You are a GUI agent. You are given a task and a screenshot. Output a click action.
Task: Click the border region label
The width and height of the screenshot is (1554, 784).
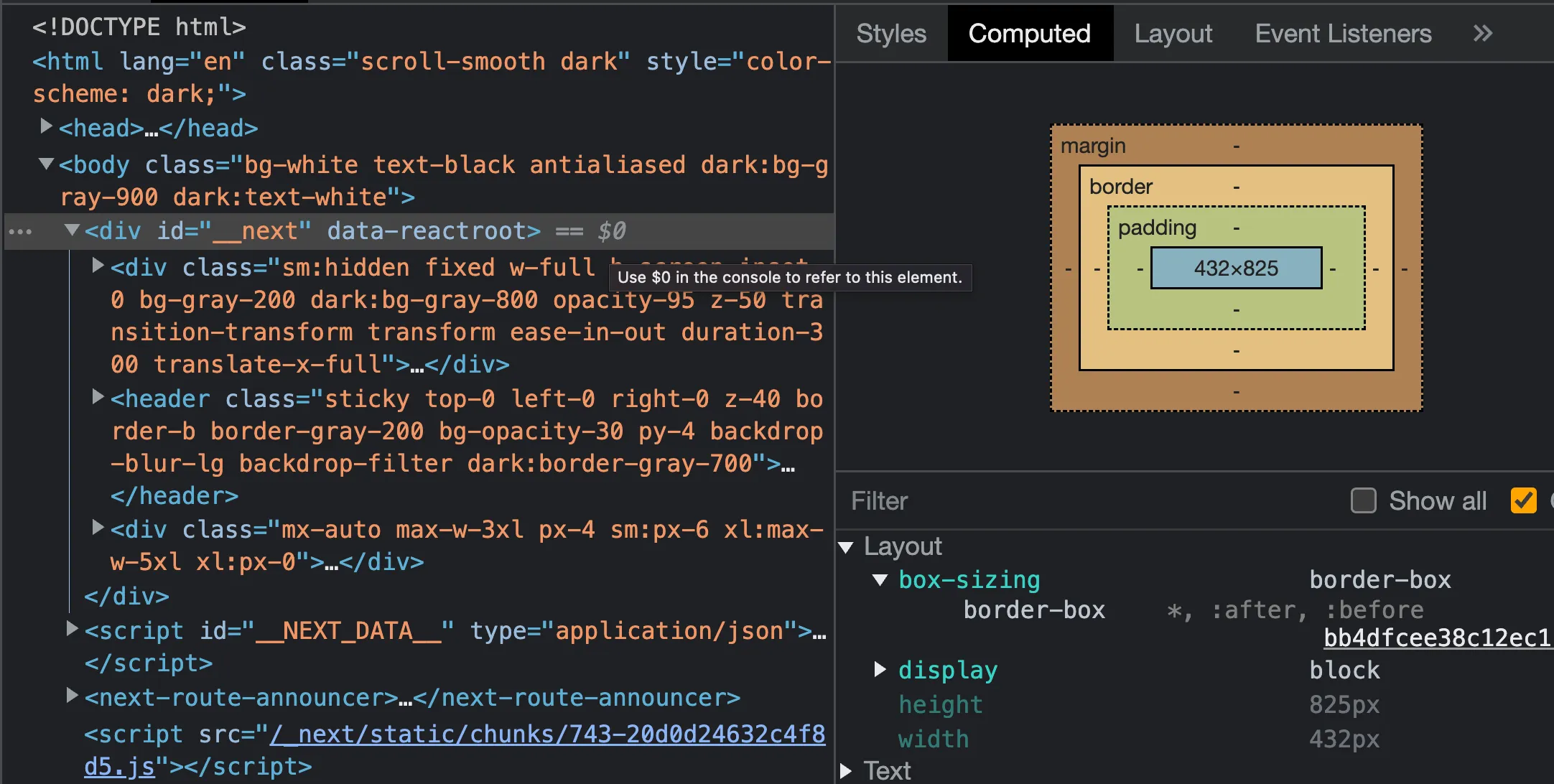(x=1120, y=187)
